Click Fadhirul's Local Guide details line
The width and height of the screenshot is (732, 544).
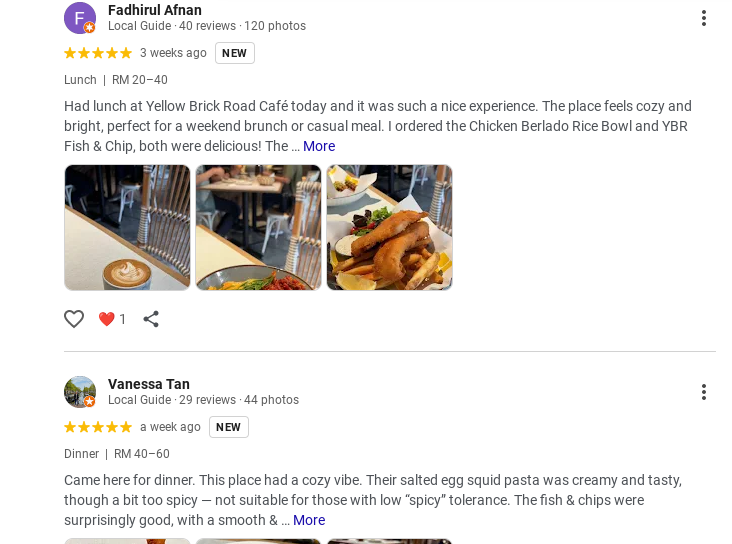(x=207, y=26)
